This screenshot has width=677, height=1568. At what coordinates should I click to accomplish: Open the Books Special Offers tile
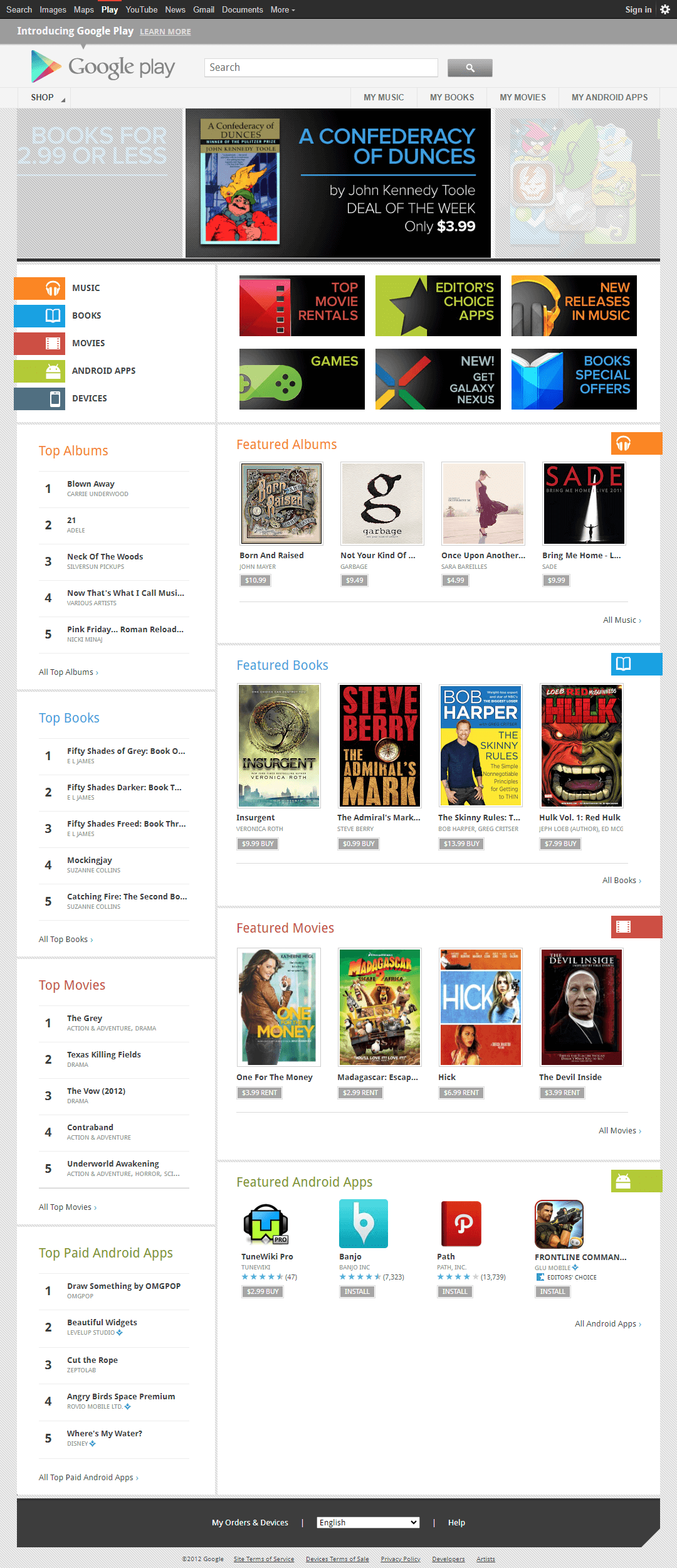point(574,379)
